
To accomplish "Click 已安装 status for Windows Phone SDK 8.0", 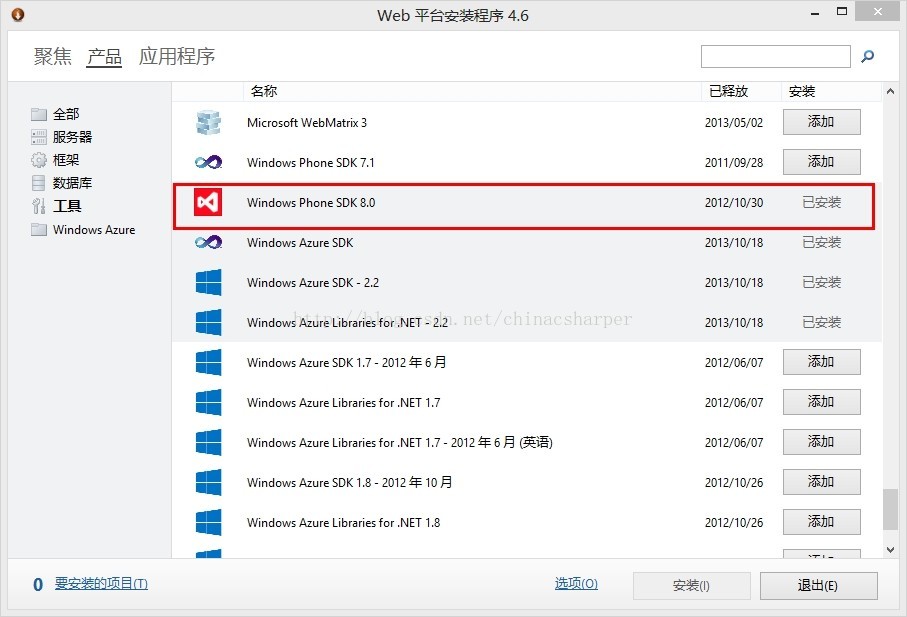I will (821, 202).
